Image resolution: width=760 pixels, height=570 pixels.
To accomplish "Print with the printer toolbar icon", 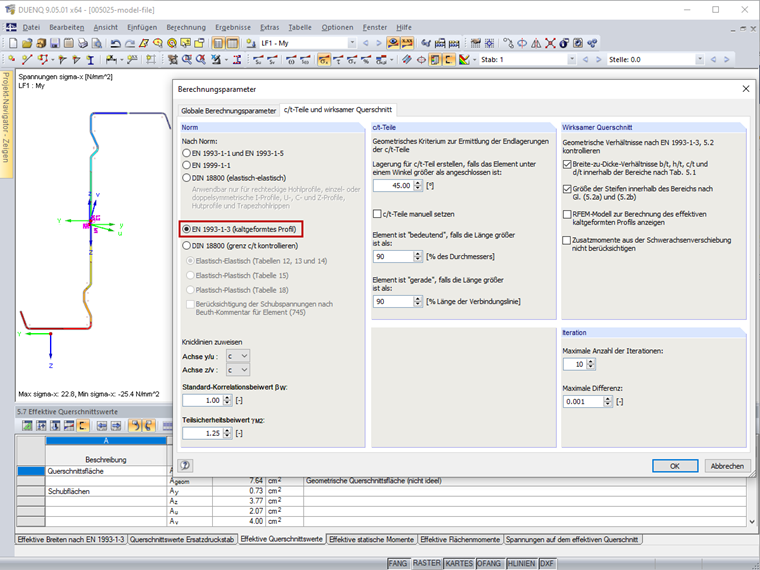I will pyautogui.click(x=83, y=43).
